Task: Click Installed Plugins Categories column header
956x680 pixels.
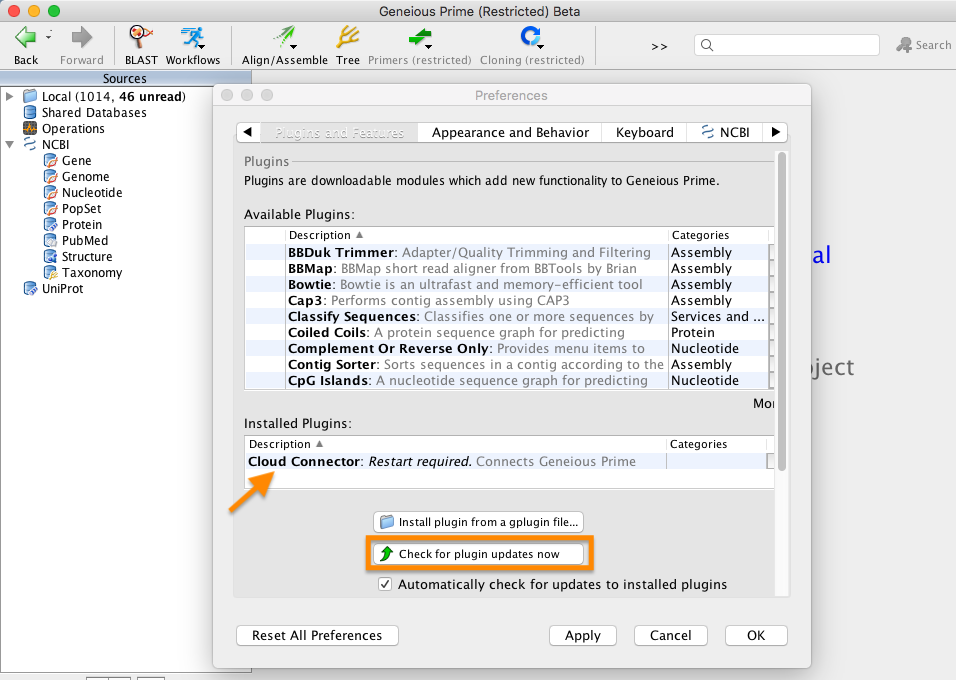Action: tap(716, 445)
